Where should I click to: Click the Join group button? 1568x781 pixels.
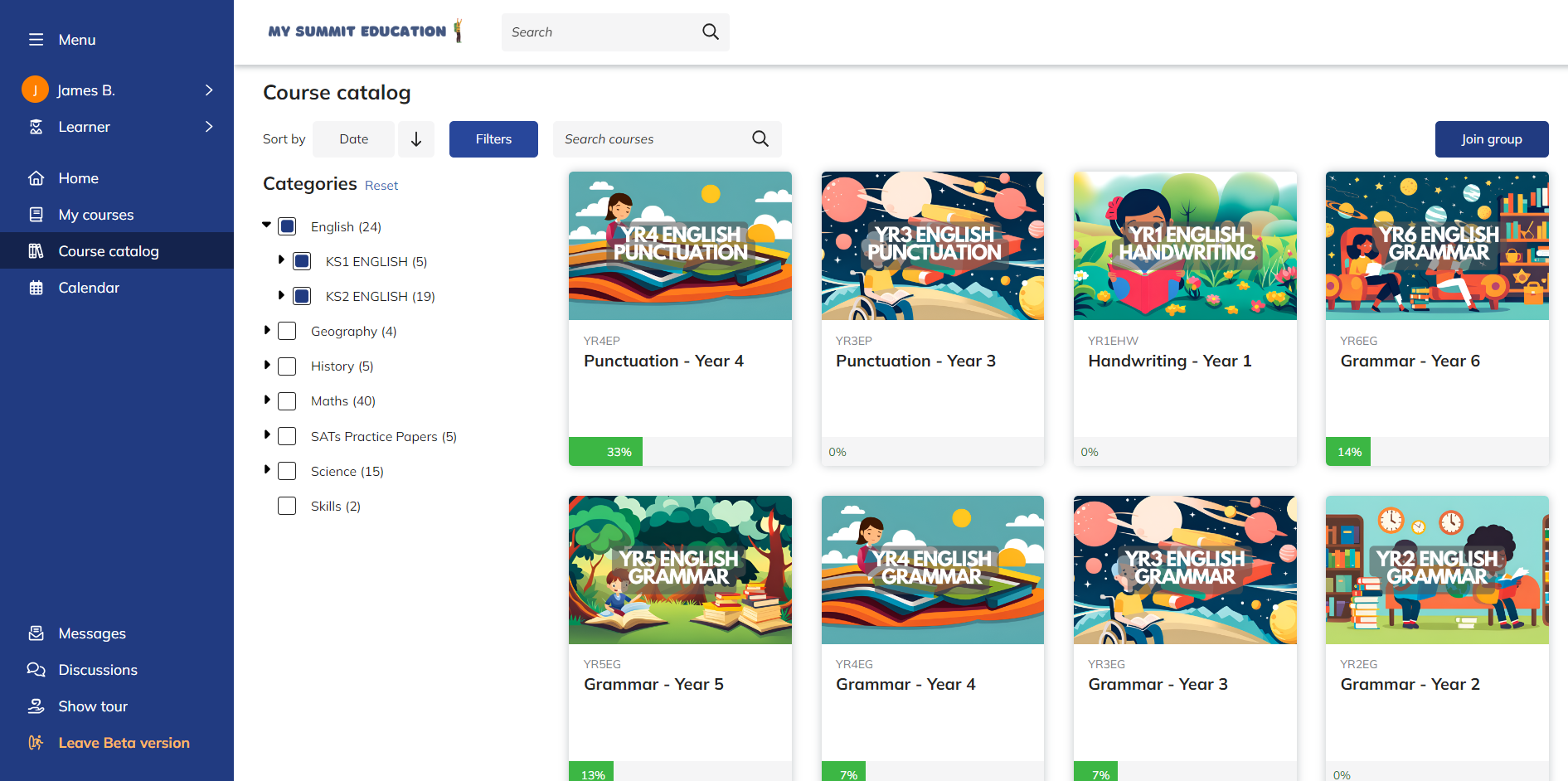1492,139
